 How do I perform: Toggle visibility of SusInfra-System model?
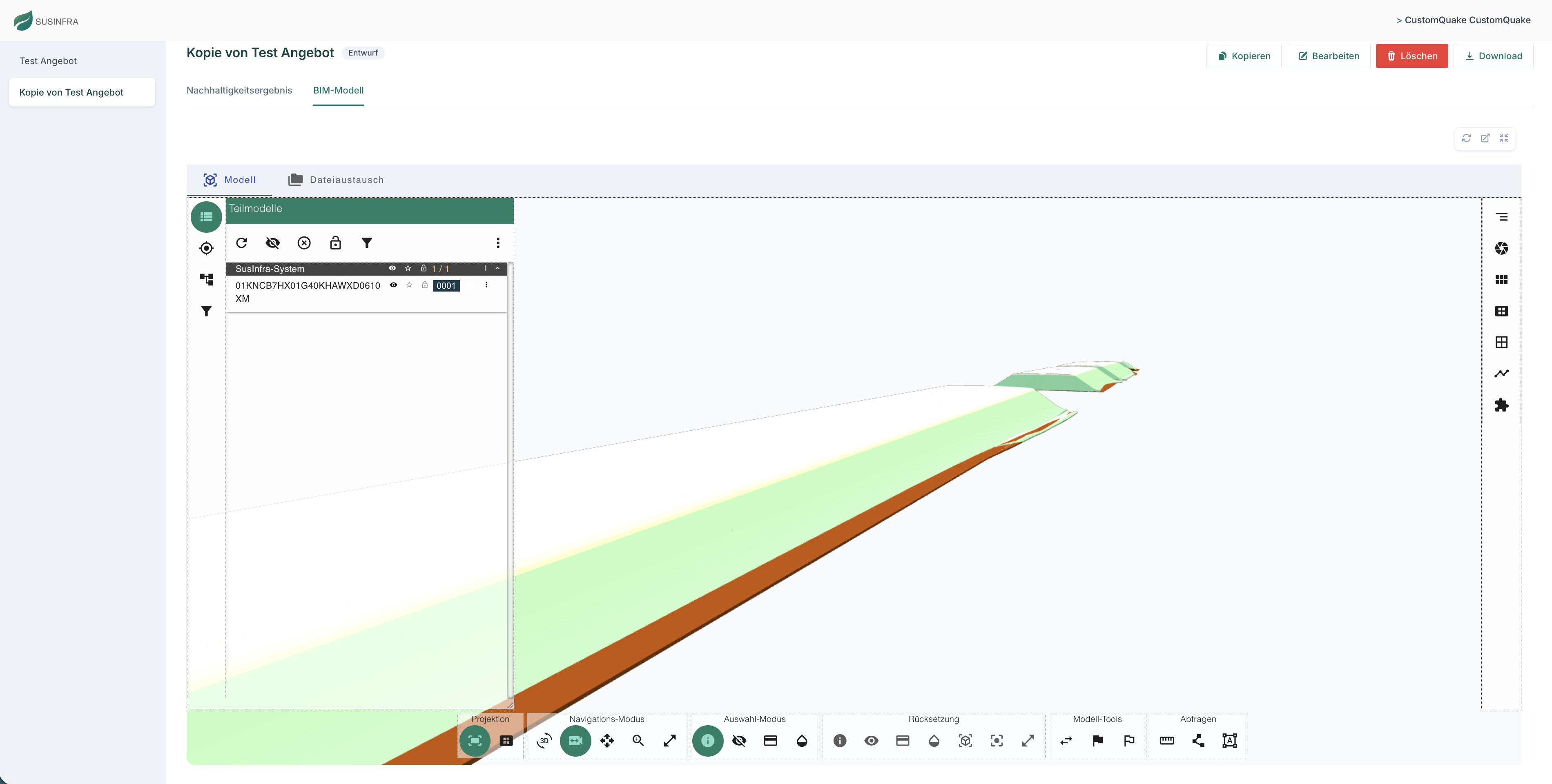click(393, 269)
